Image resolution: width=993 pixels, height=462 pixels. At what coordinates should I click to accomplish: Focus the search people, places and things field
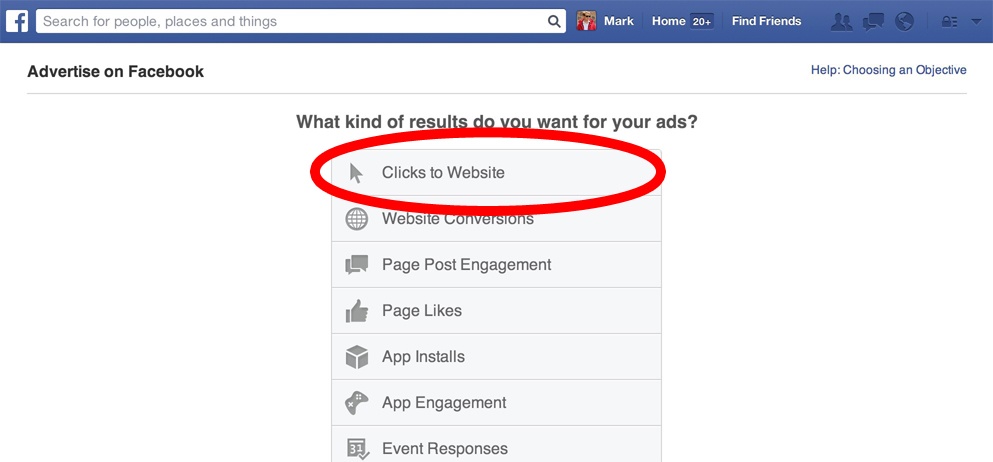click(x=290, y=21)
